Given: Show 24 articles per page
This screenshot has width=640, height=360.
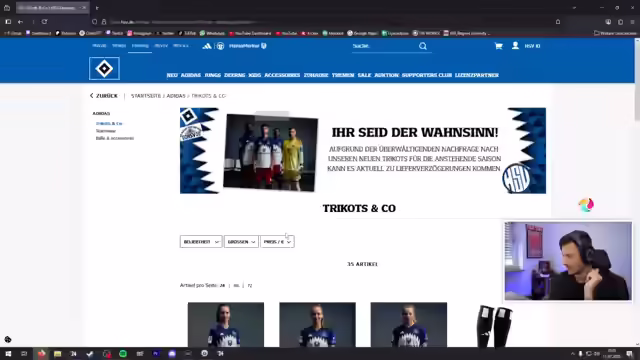Looking at the screenshot, I should [x=222, y=286].
